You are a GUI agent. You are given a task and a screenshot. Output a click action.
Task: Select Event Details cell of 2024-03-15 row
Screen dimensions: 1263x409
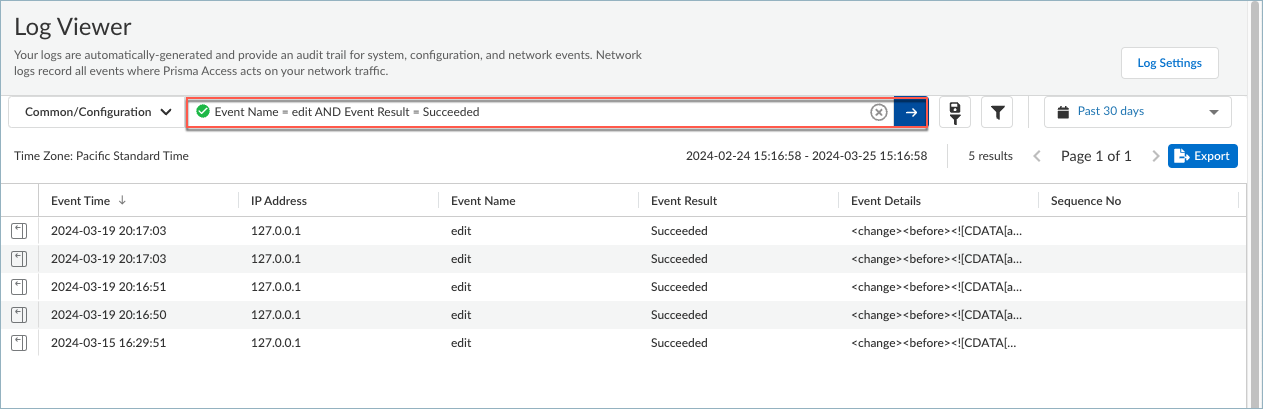click(936, 343)
